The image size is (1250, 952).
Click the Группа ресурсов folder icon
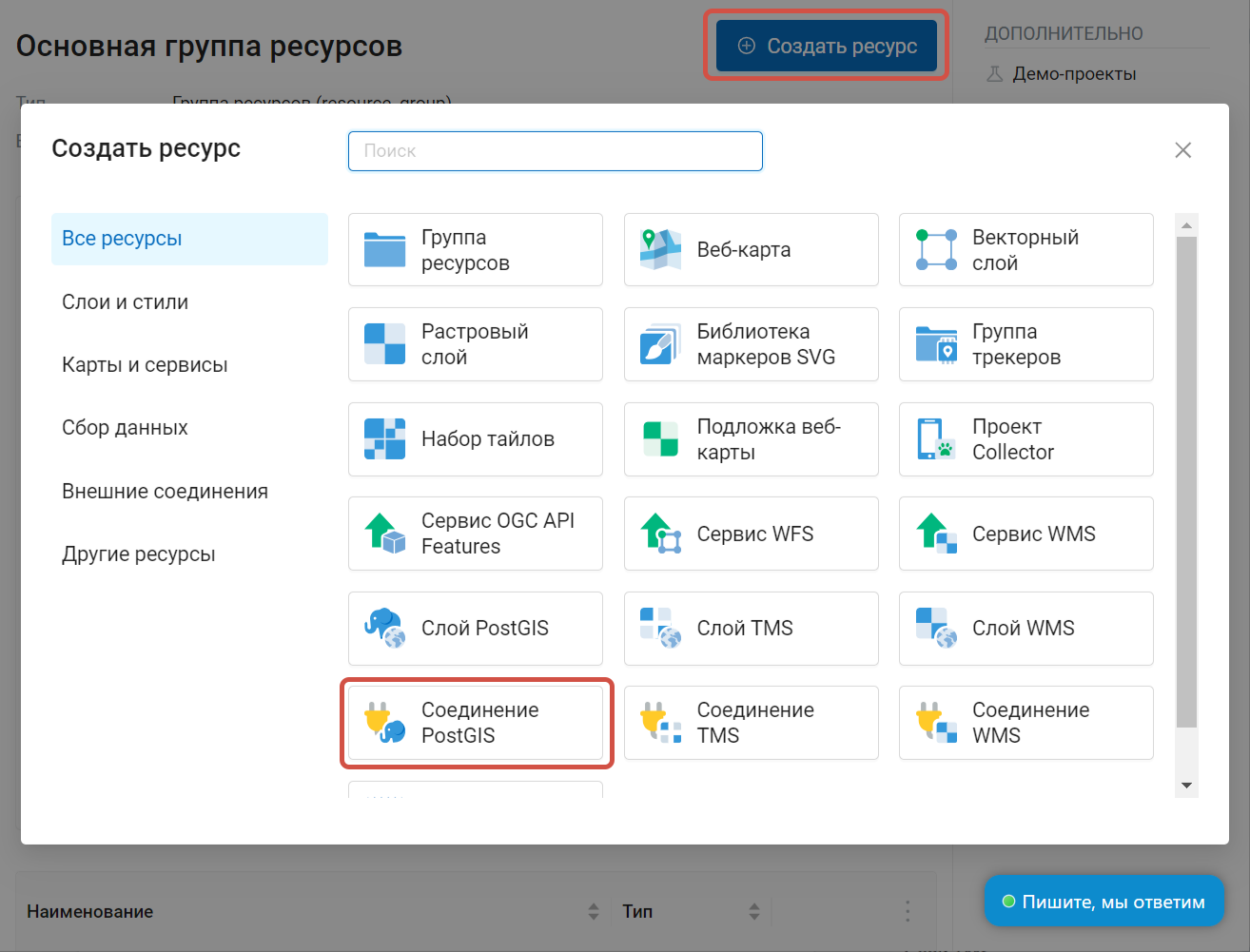(384, 249)
